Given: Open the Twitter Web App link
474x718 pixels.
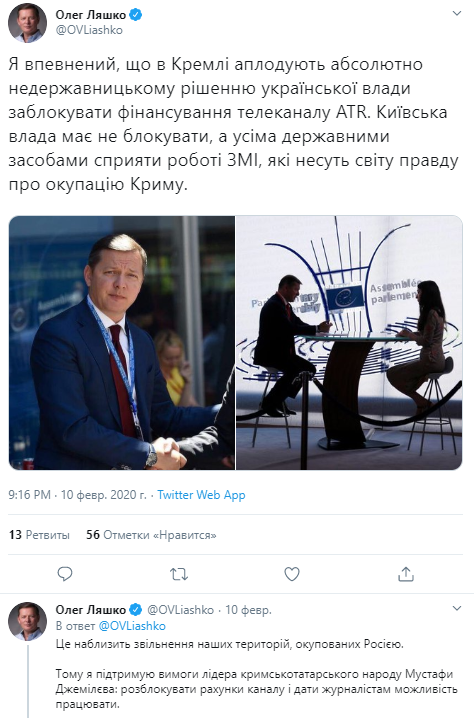Looking at the screenshot, I should 201,495.
